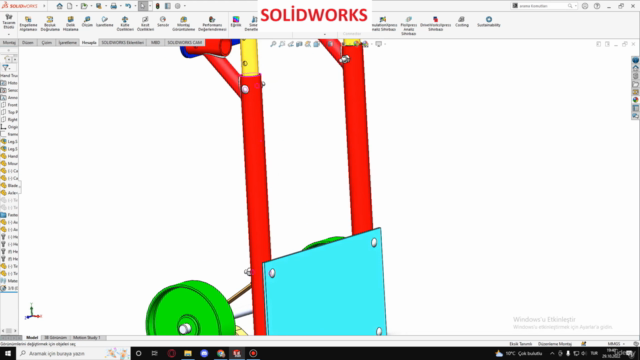Open 3B Görünüm tab
The image size is (640, 360).
click(x=55, y=338)
